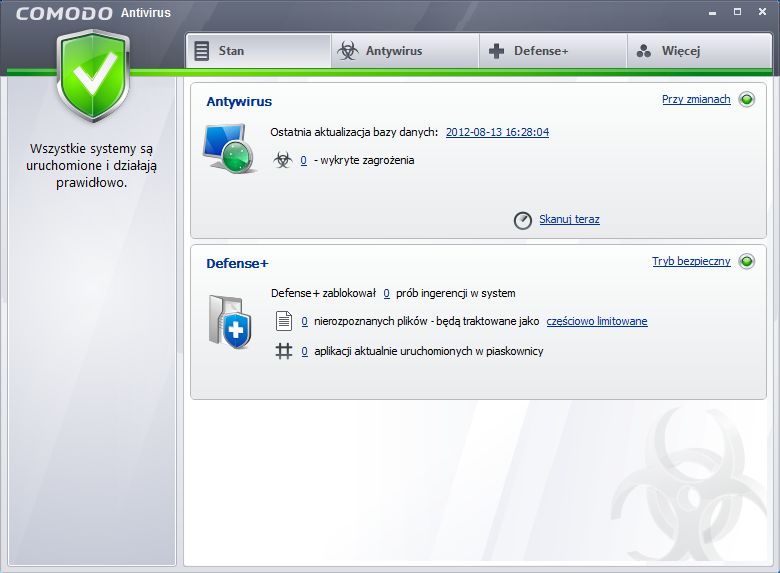Open the Defense+ tab

[x=553, y=51]
